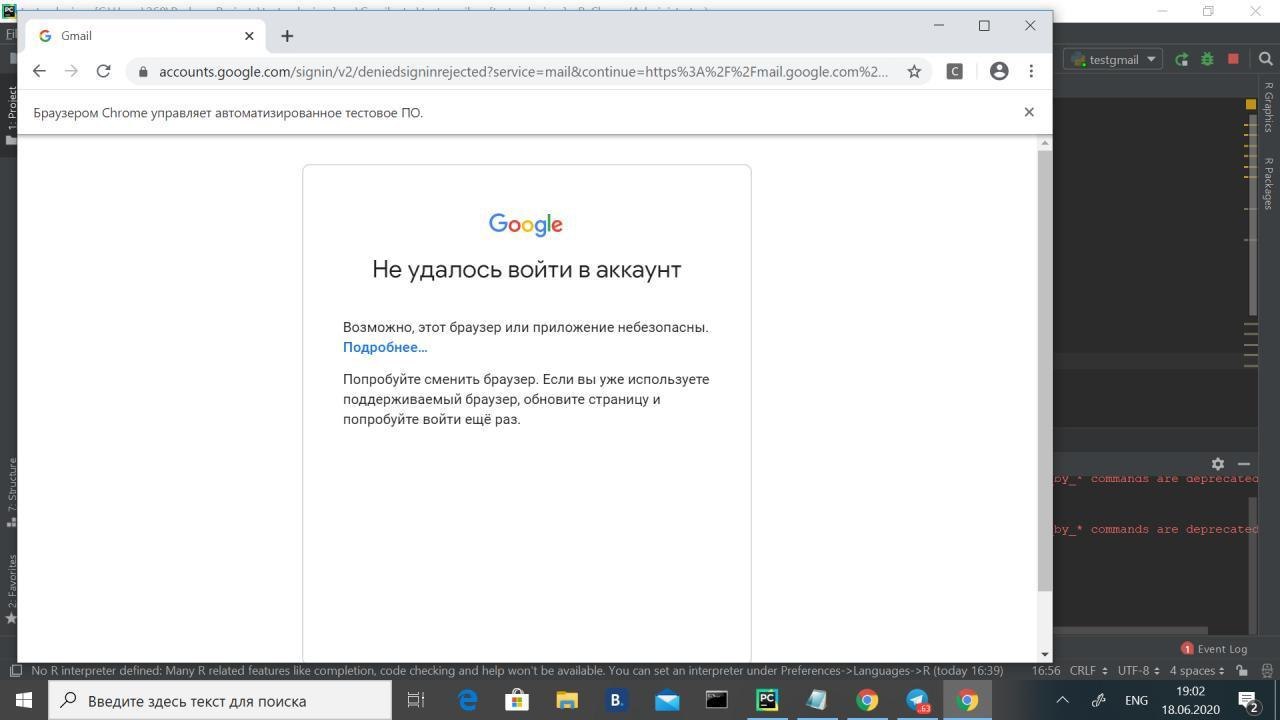Open the R Graphics side panel
The width and height of the screenshot is (1280, 720).
tap(1269, 107)
